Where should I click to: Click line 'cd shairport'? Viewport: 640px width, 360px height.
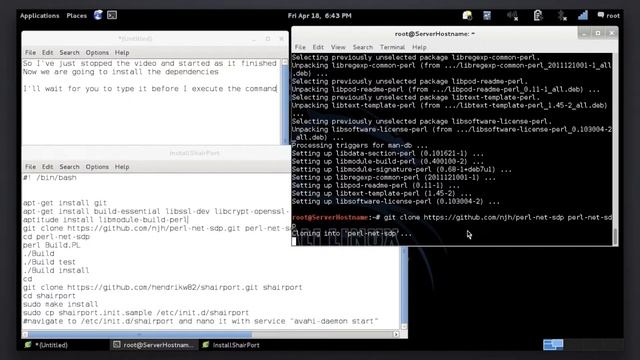[x=49, y=296]
